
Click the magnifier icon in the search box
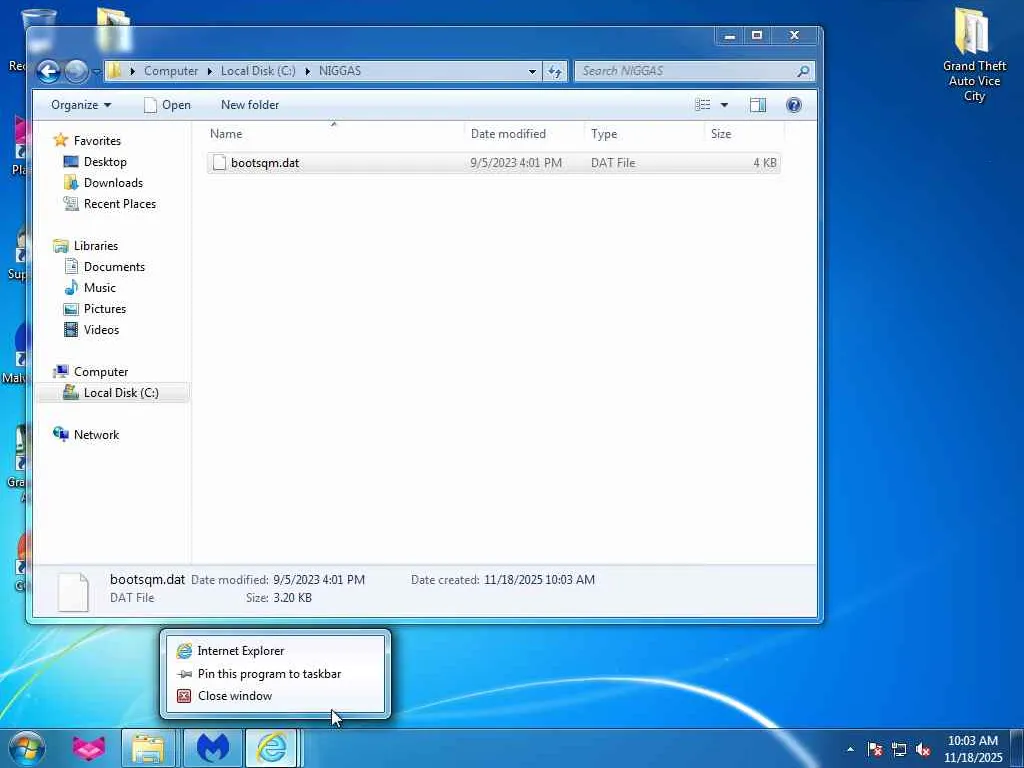[803, 71]
